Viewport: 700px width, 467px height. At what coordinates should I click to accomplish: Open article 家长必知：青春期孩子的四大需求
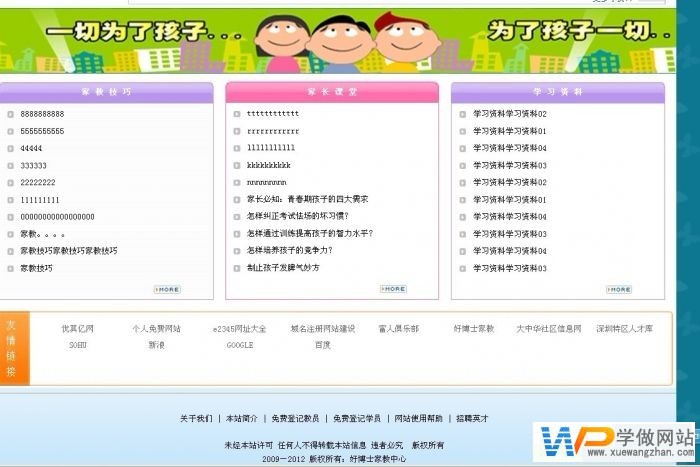(307, 199)
